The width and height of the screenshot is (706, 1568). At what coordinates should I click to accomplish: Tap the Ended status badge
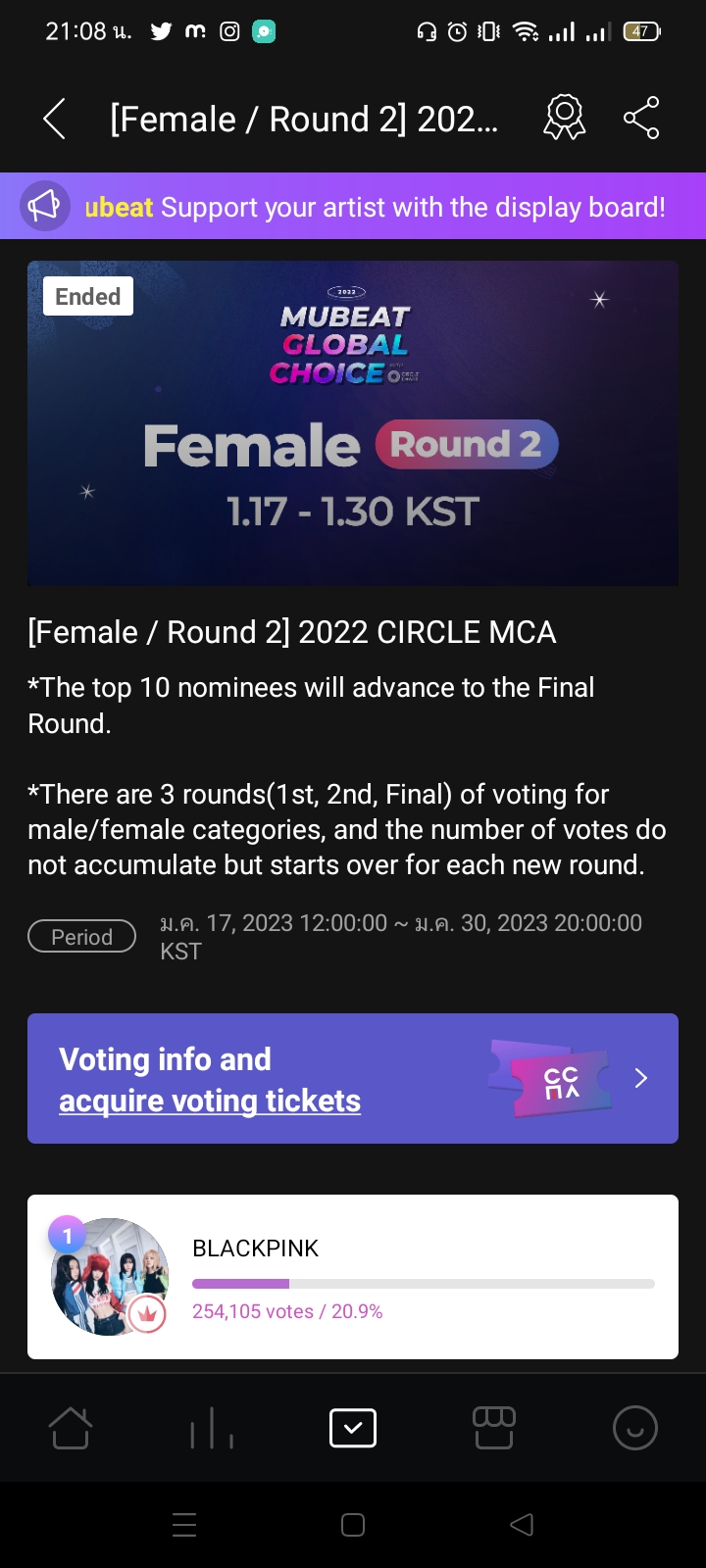tap(88, 296)
